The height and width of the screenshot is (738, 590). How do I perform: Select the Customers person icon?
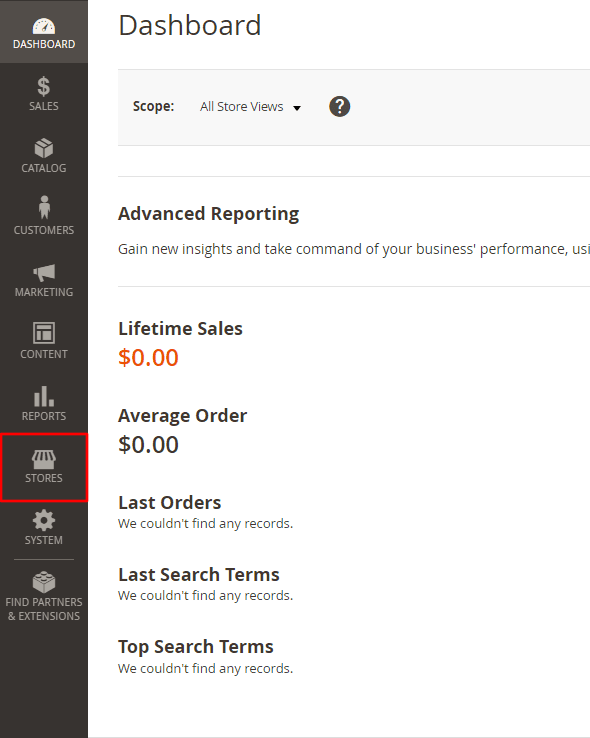pyautogui.click(x=44, y=208)
